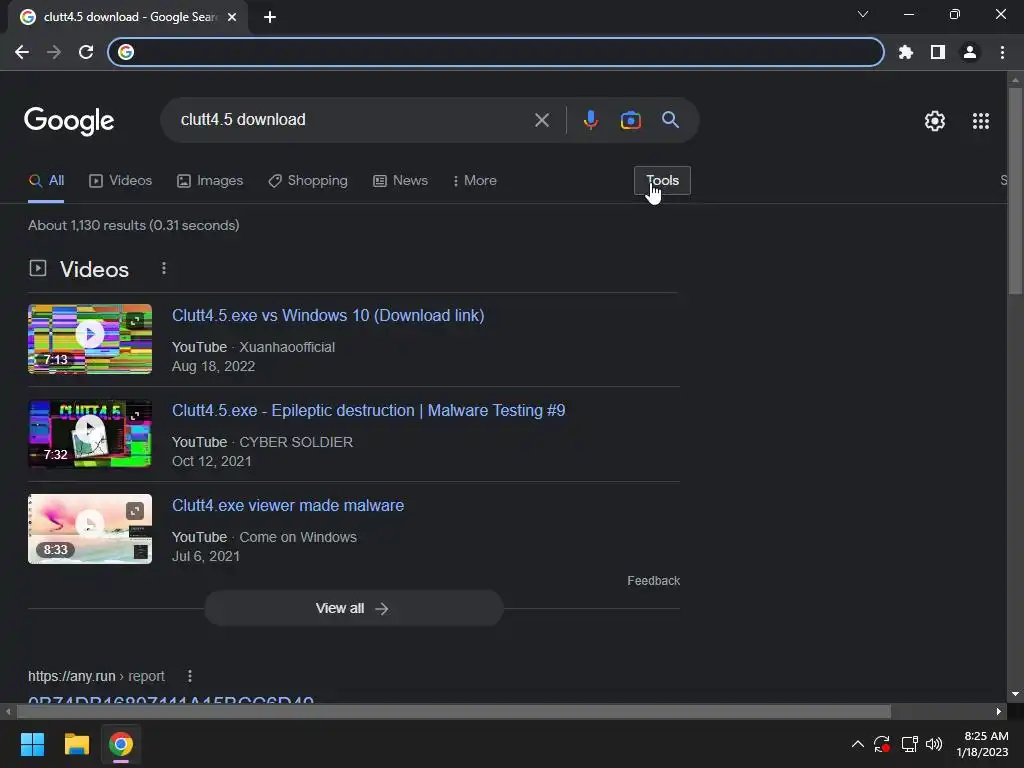Click the clutt4.5 download search field
1024x768 pixels.
tap(353, 120)
